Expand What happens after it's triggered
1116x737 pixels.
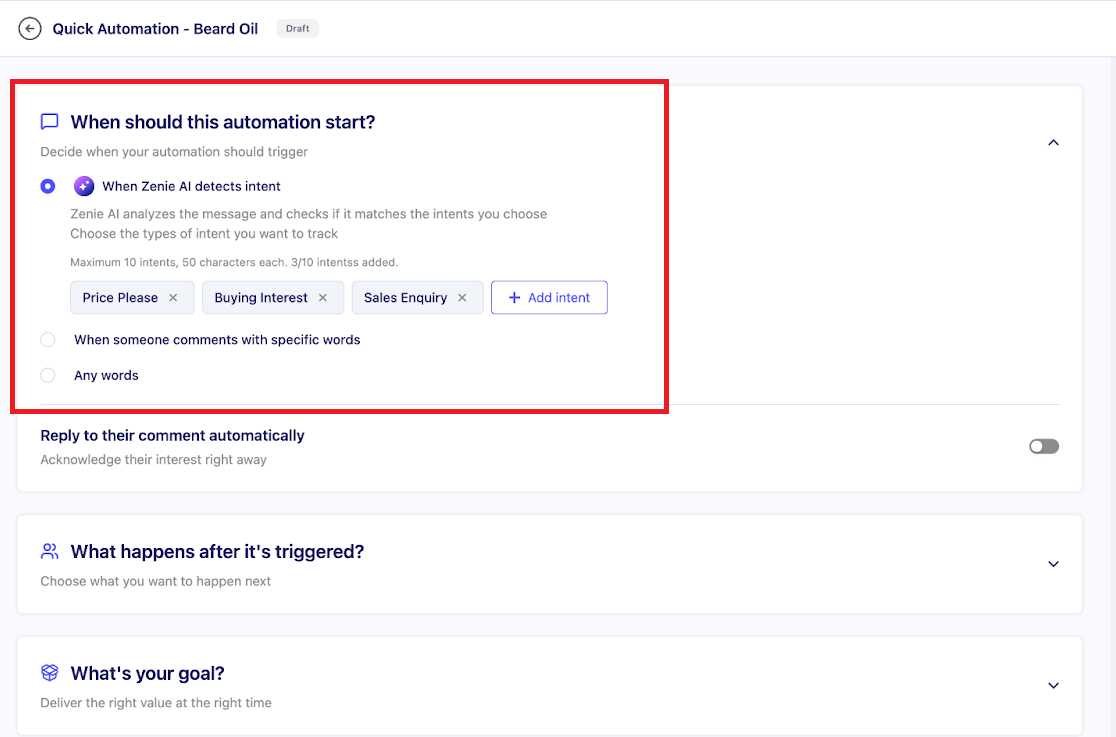click(1053, 564)
